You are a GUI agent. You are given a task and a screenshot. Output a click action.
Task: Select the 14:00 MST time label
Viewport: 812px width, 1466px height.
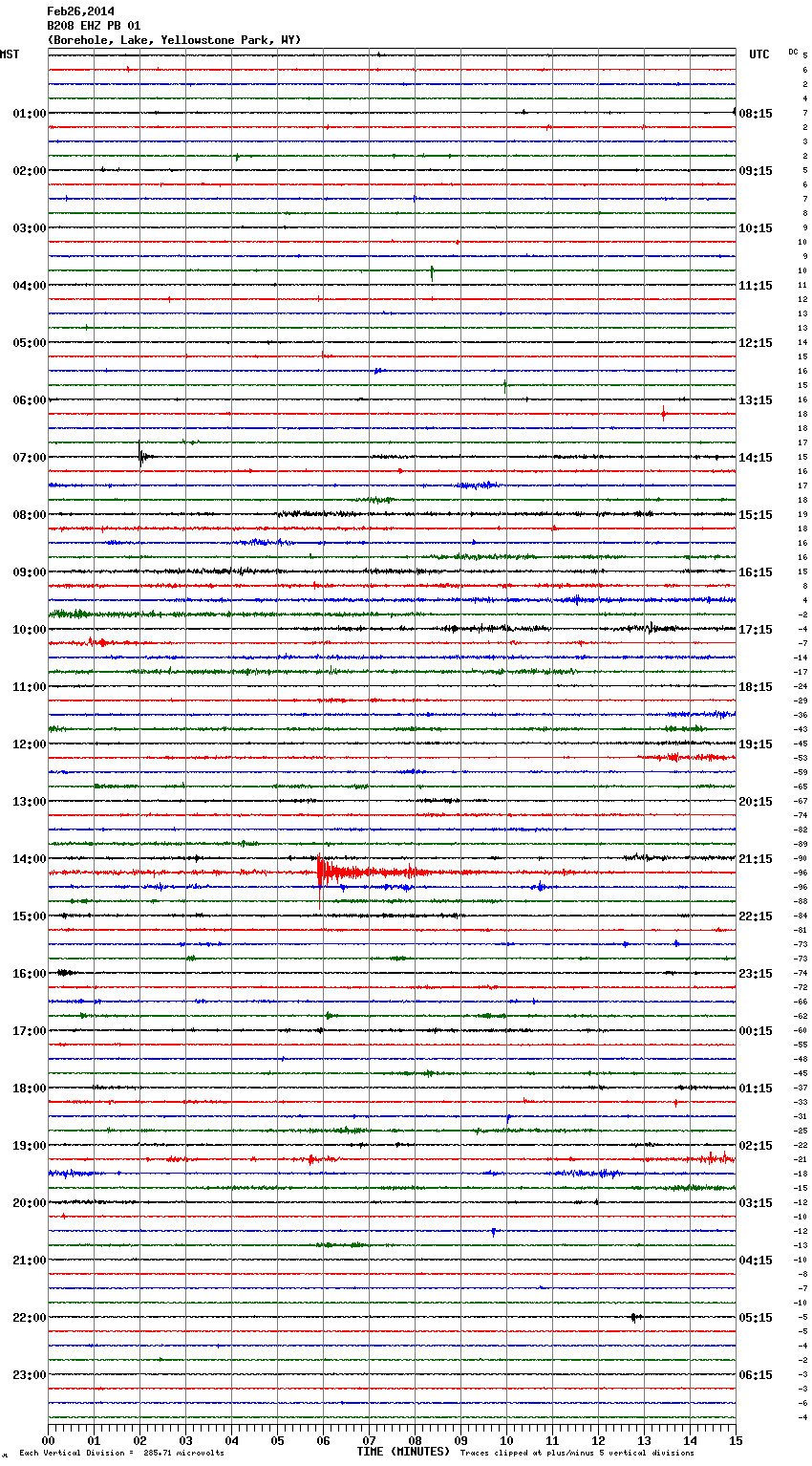point(29,859)
